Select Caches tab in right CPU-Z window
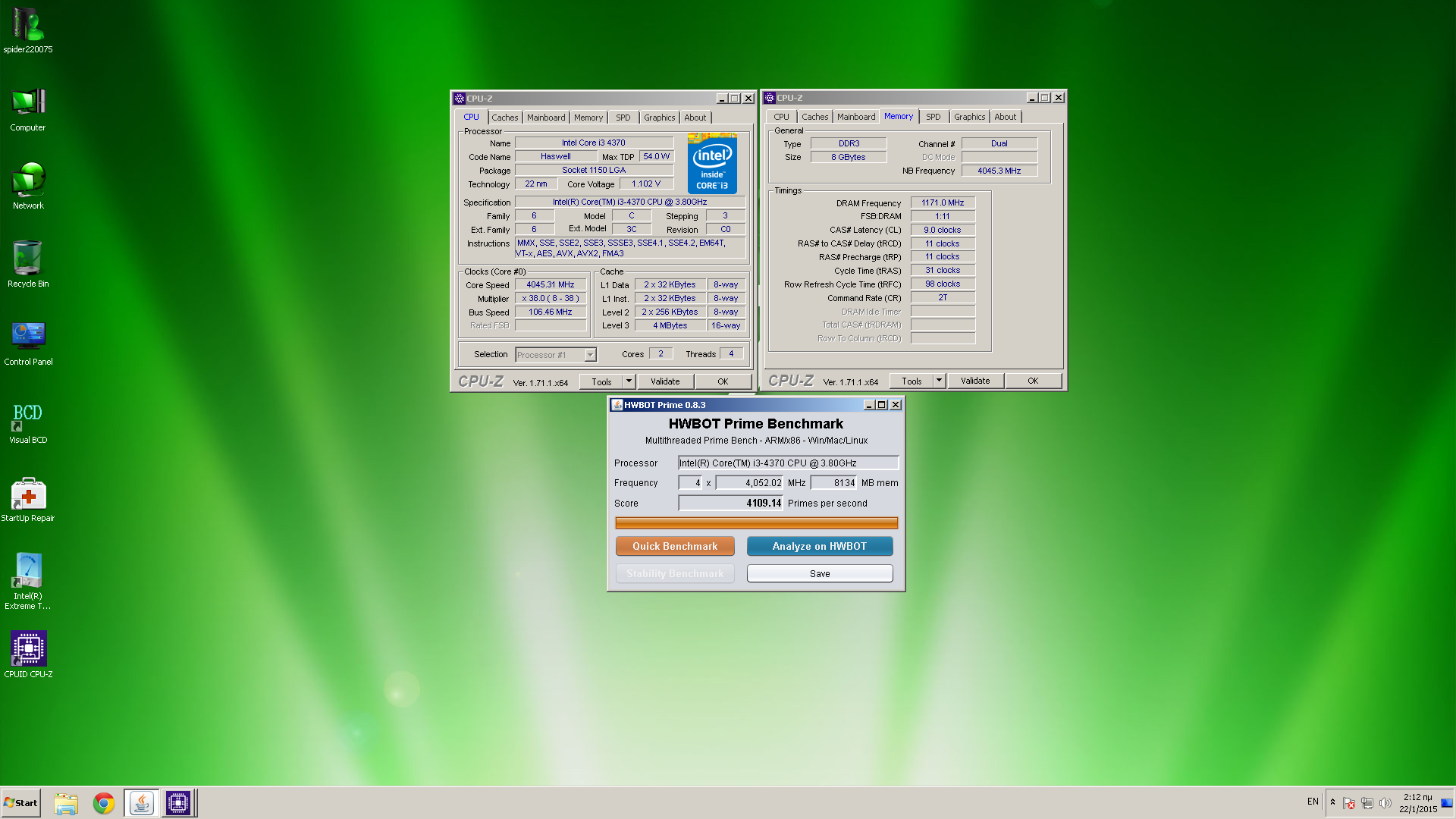The height and width of the screenshot is (819, 1456). pyautogui.click(x=814, y=117)
